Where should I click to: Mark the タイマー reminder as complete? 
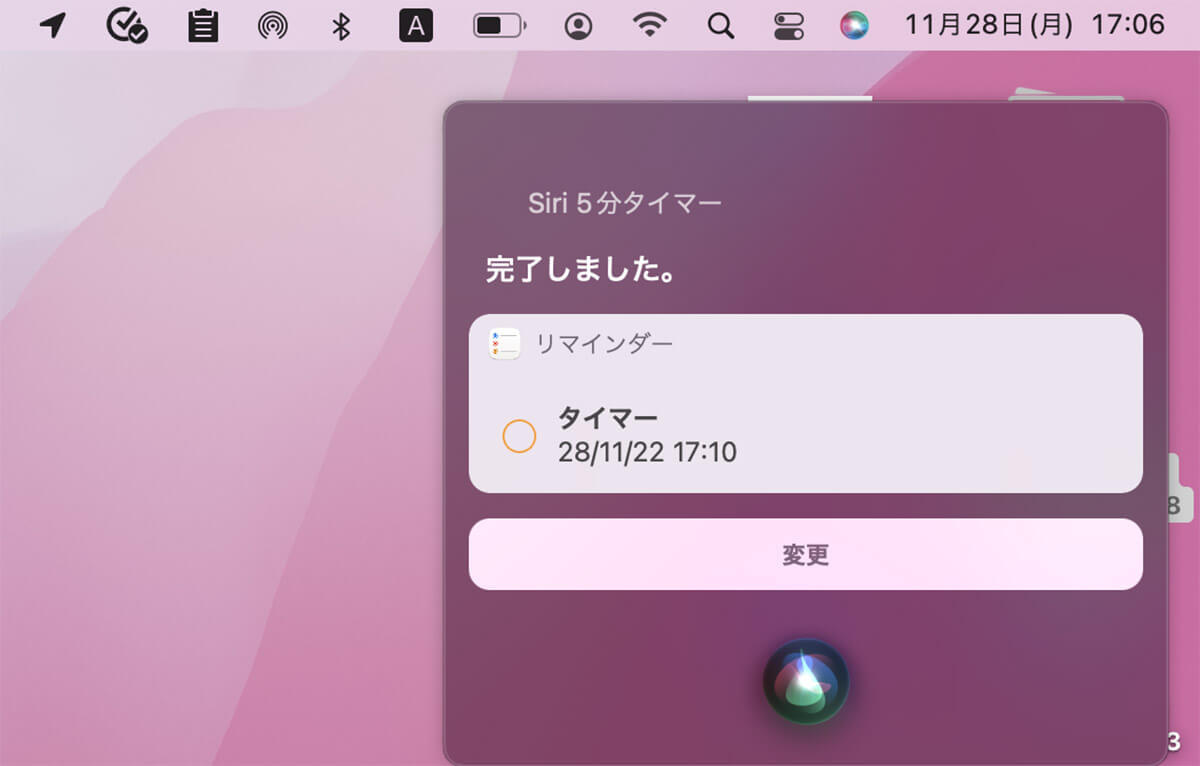click(x=519, y=436)
